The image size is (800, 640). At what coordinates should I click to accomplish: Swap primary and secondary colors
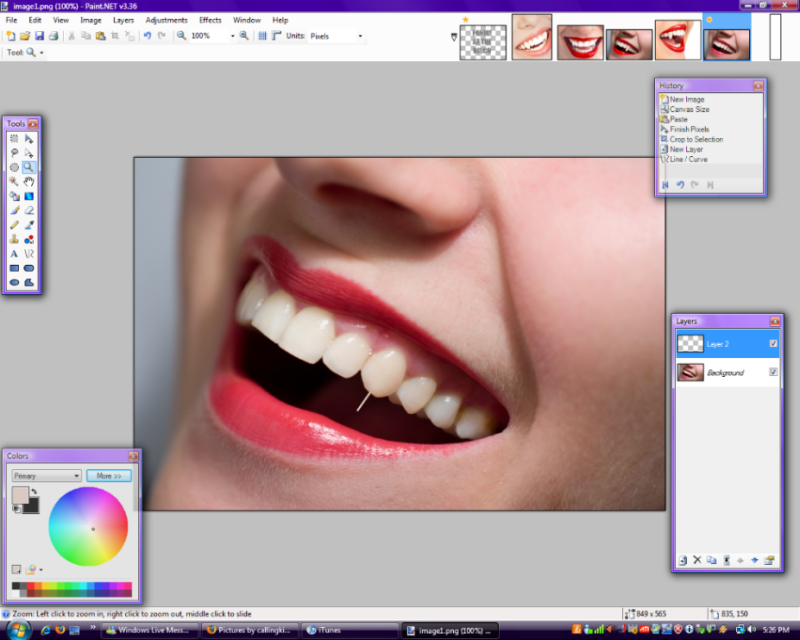34,491
